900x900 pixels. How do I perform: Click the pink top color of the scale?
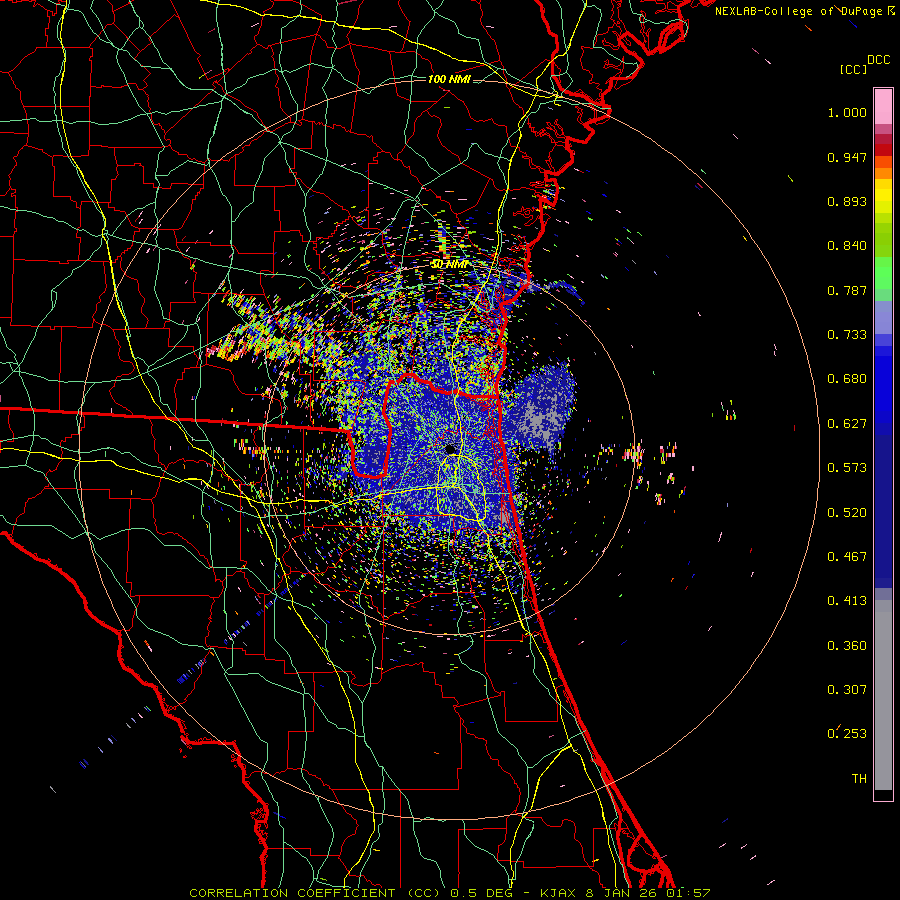[883, 107]
